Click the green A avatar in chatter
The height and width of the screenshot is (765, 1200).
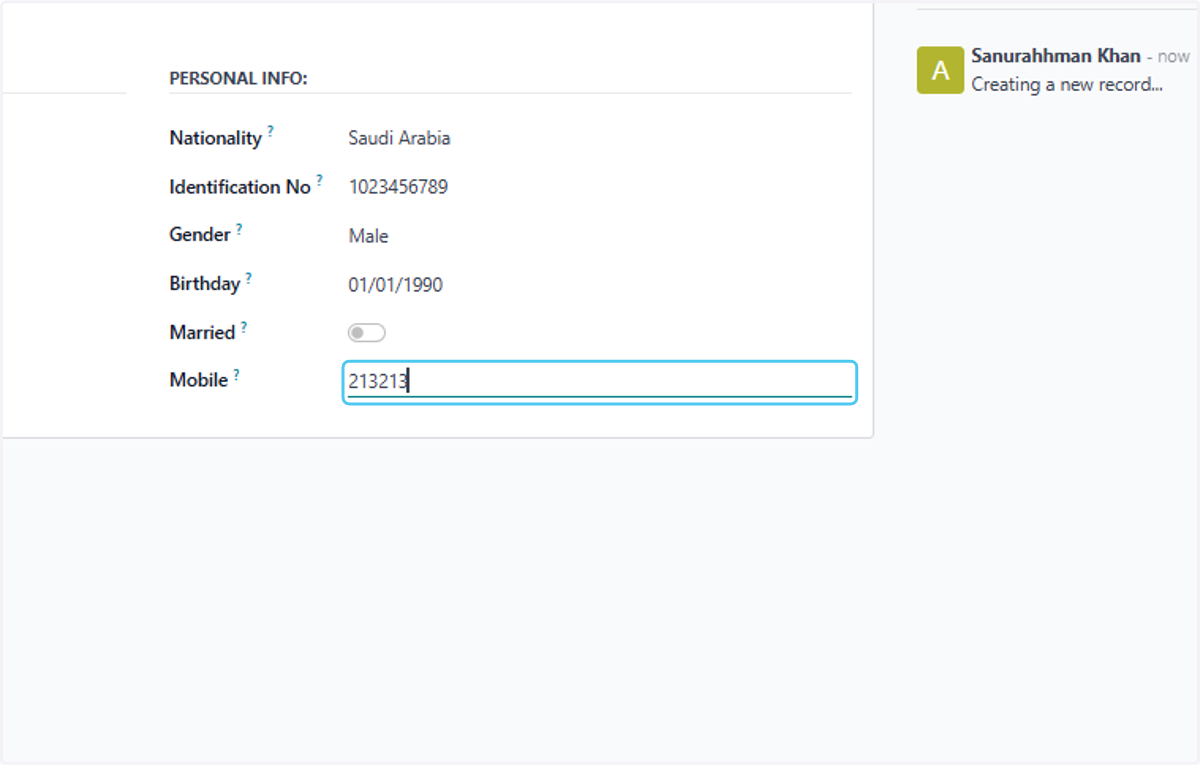pos(940,70)
